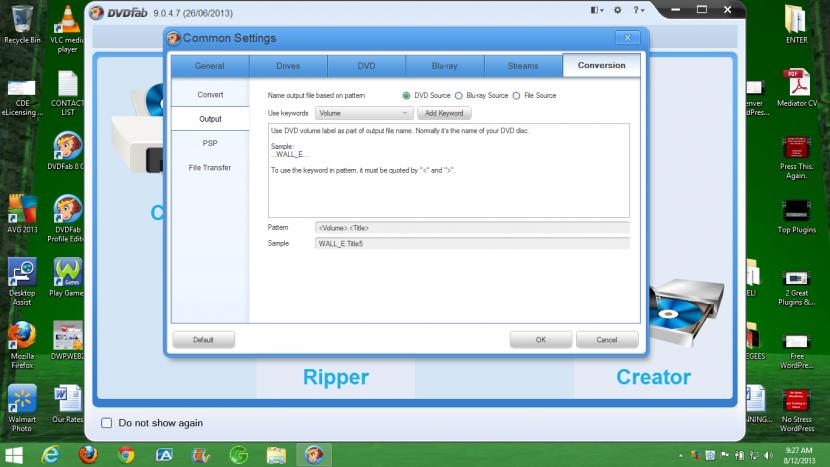Click the Ripper mode label
830x467 pixels.
click(x=336, y=377)
